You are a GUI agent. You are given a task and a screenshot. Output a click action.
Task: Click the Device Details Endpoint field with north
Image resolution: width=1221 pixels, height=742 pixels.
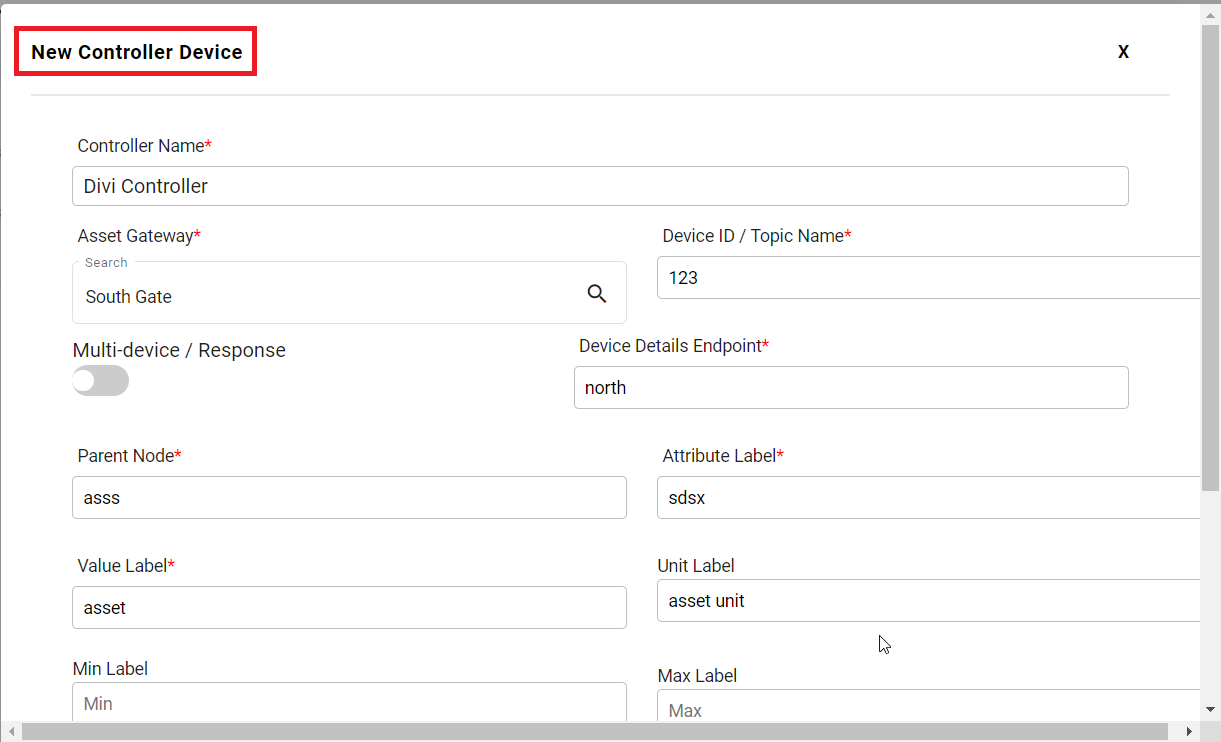851,387
